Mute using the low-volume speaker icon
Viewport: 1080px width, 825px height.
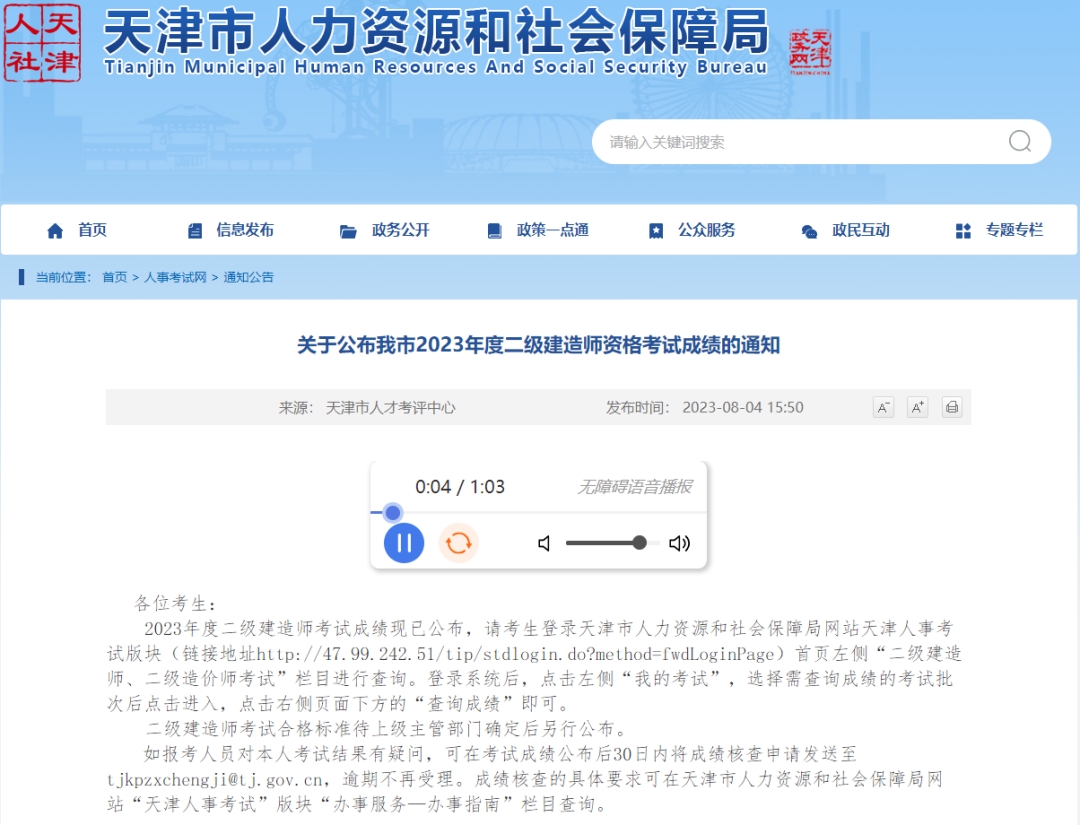tap(544, 543)
